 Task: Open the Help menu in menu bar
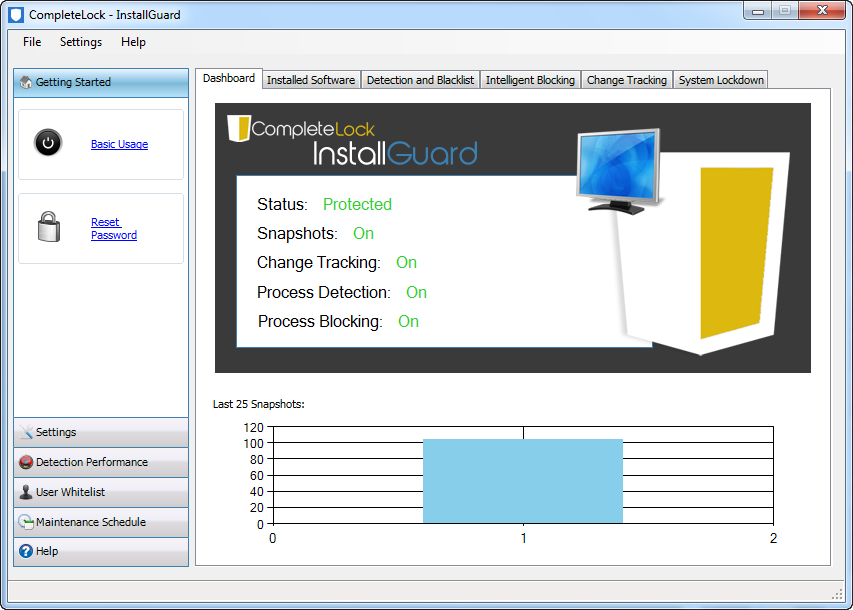[x=133, y=42]
